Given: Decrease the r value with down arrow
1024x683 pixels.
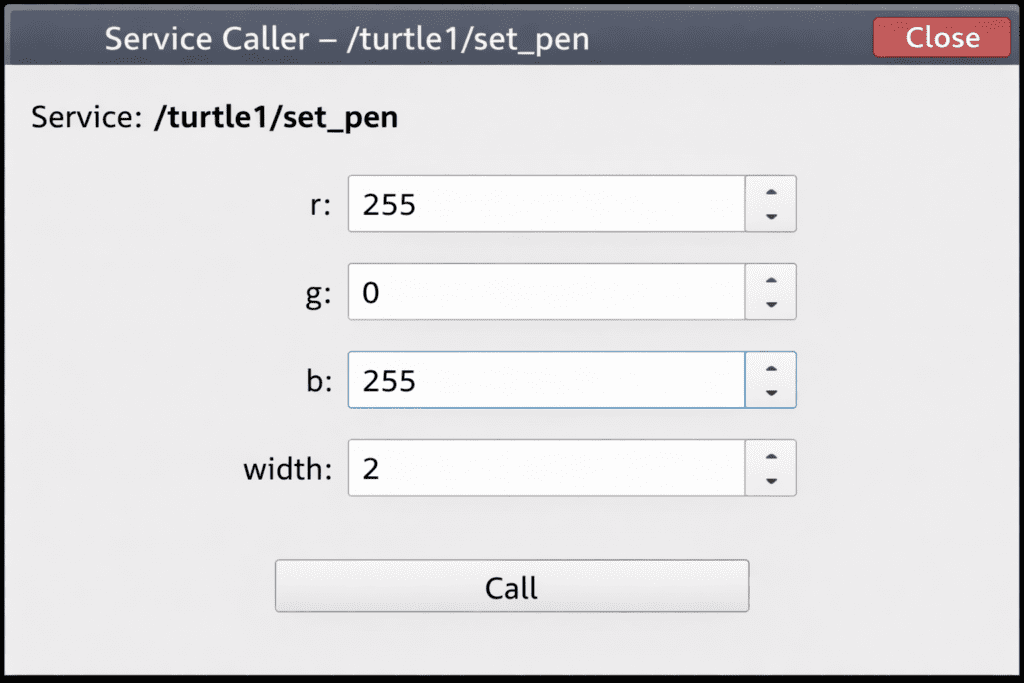Looking at the screenshot, I should tap(771, 217).
